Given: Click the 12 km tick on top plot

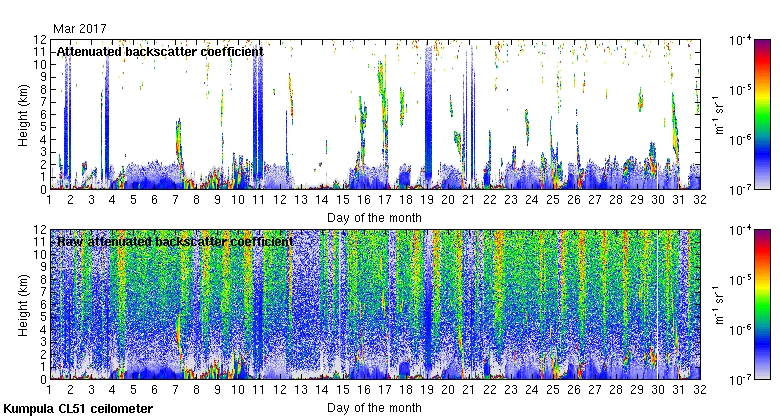Looking at the screenshot, I should click(40, 39).
